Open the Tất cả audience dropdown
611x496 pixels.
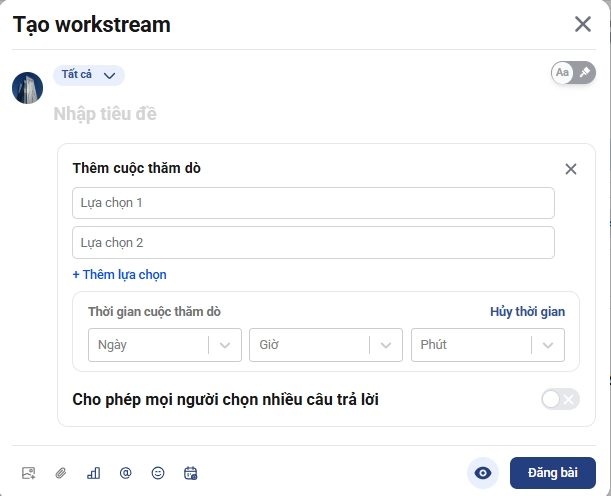click(89, 75)
